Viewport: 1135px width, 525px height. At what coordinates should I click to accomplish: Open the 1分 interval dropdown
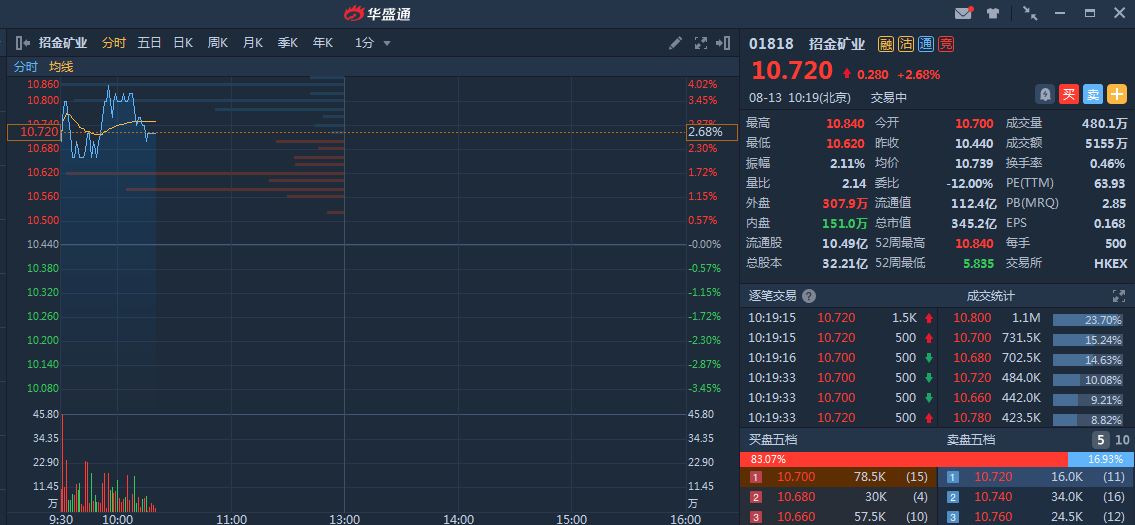(373, 43)
